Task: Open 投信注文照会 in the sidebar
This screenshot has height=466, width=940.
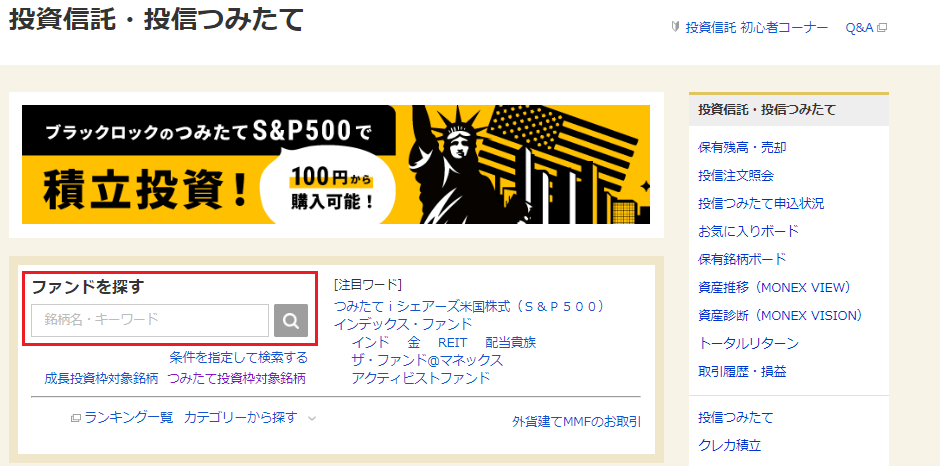Action: coord(736,176)
